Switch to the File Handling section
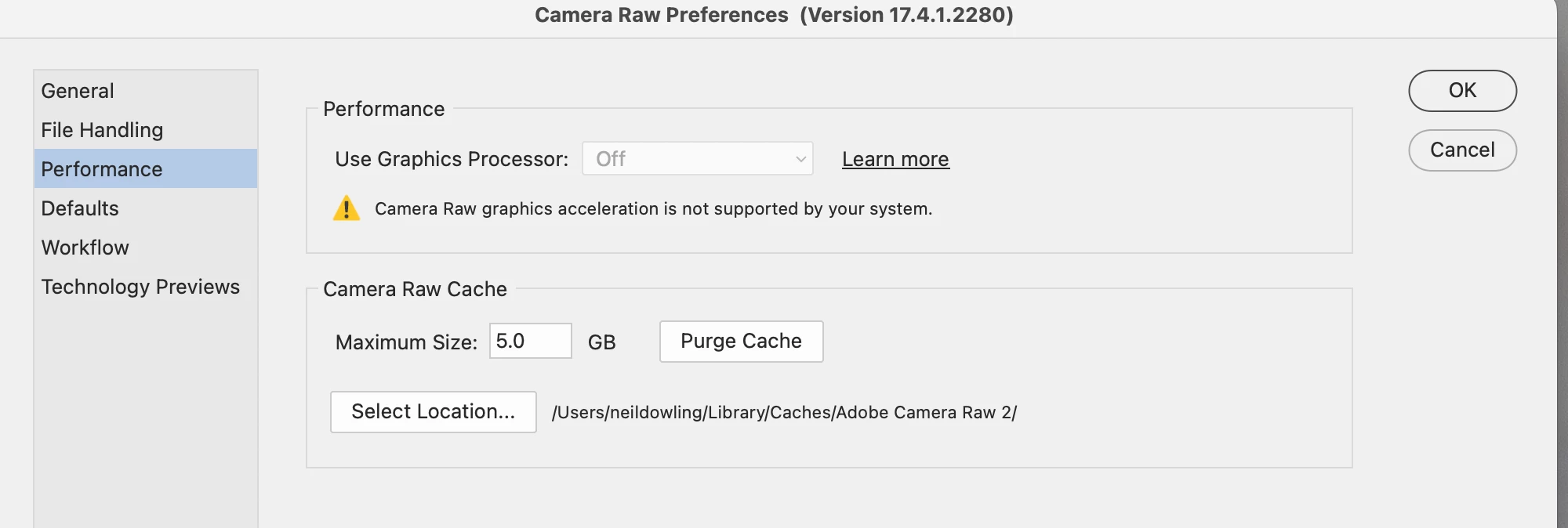Image resolution: width=1568 pixels, height=528 pixels. click(102, 130)
